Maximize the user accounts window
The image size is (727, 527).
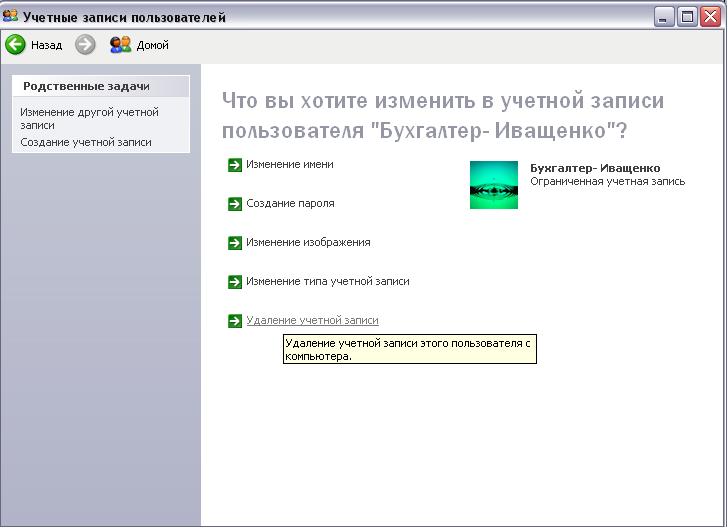687,17
